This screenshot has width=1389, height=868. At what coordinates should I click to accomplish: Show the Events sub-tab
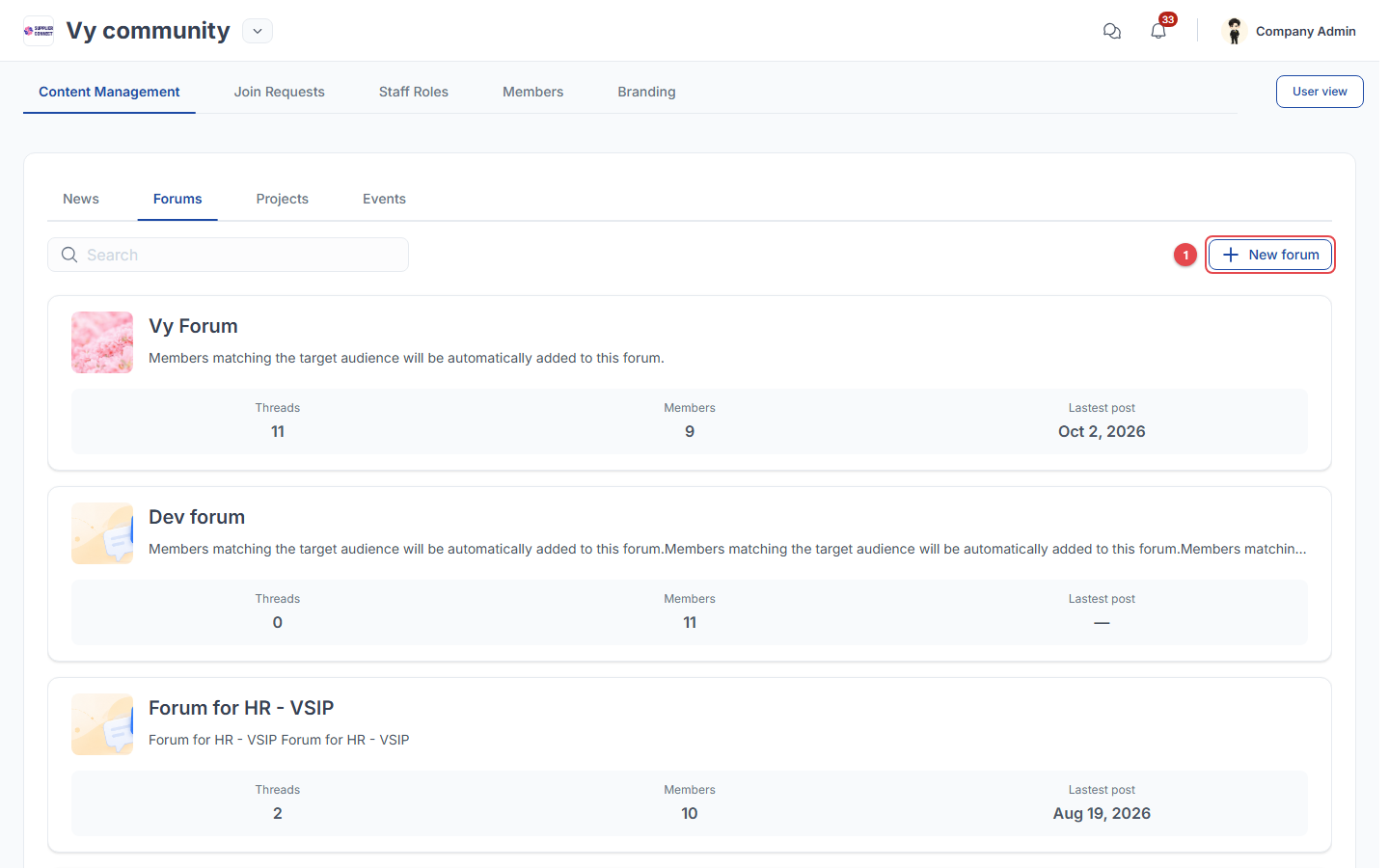[x=384, y=199]
